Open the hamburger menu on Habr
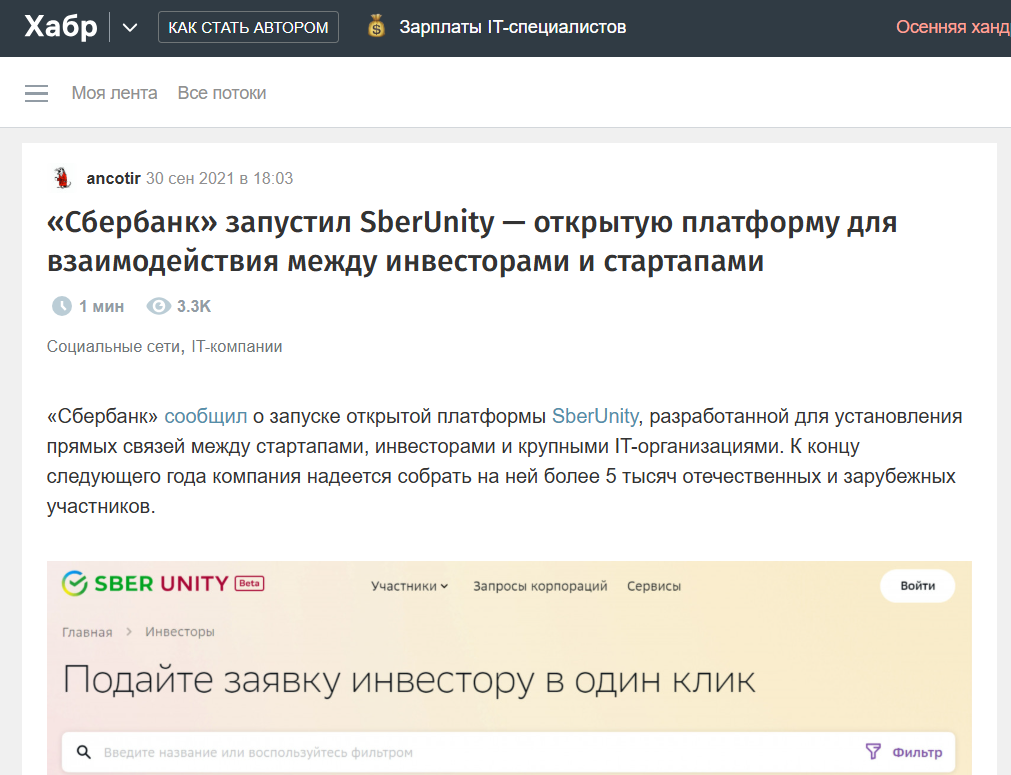Image resolution: width=1011 pixels, height=775 pixels. 36,92
